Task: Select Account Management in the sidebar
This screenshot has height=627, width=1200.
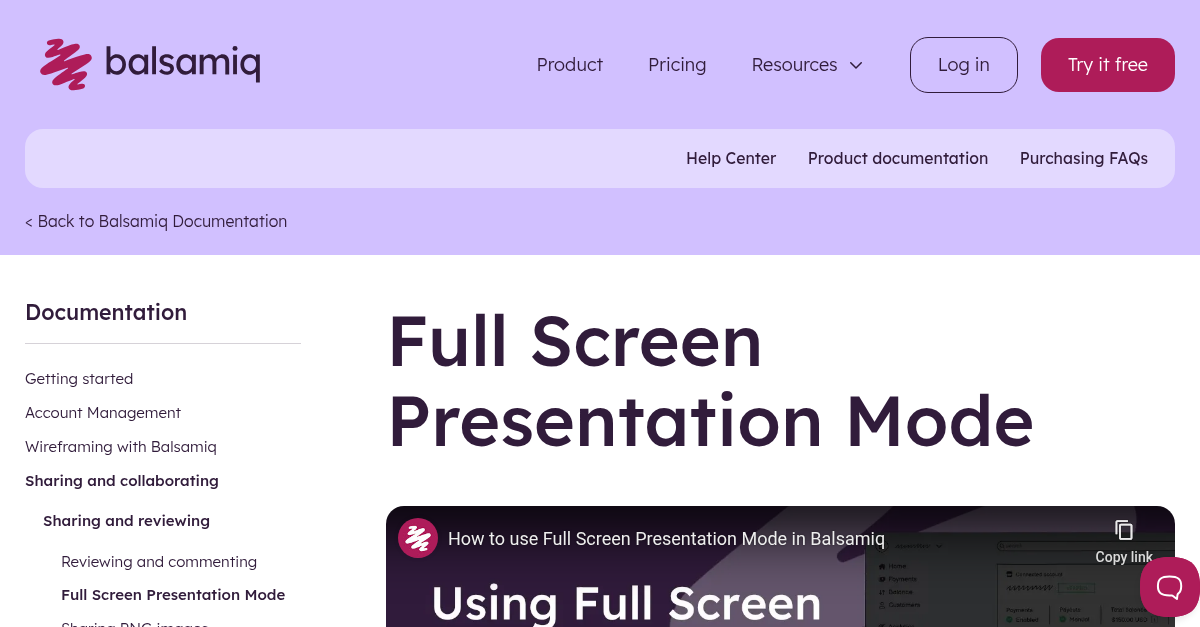Action: point(103,412)
